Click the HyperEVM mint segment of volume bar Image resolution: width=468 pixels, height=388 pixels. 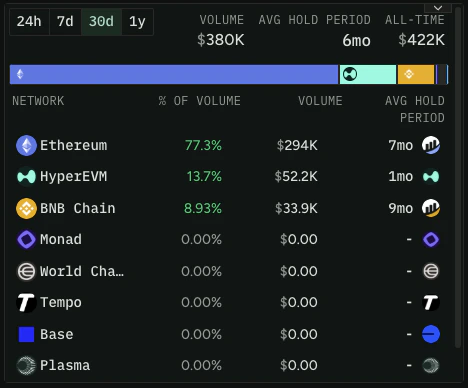point(368,74)
